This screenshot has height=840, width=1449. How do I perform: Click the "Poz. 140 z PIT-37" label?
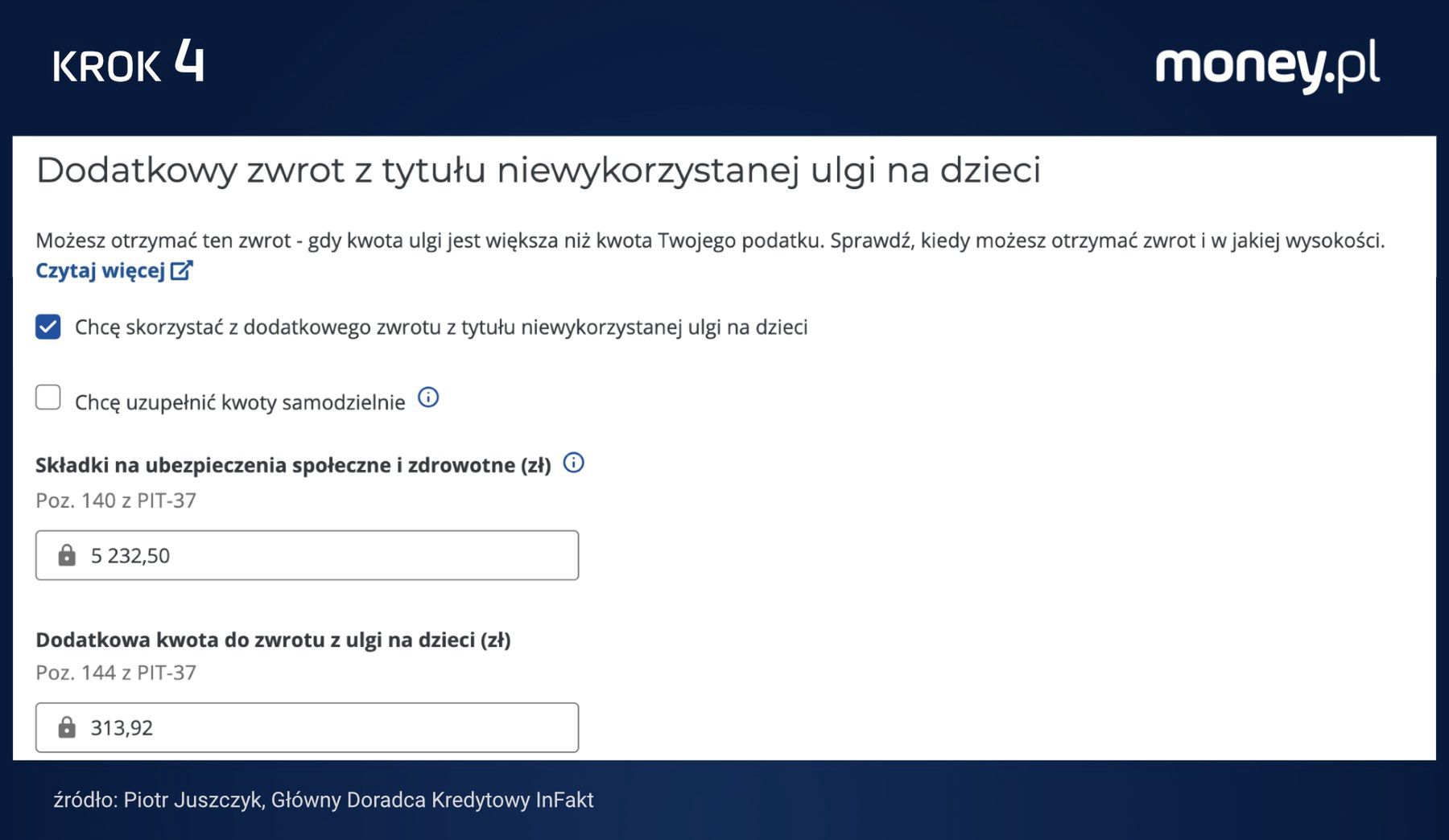coord(115,500)
